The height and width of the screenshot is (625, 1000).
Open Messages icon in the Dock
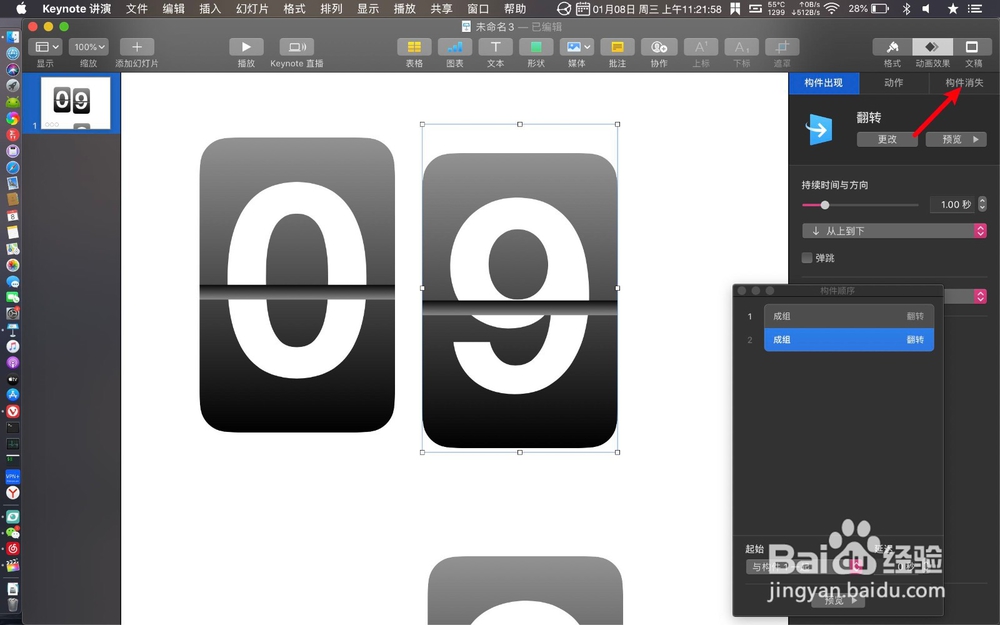click(x=13, y=281)
